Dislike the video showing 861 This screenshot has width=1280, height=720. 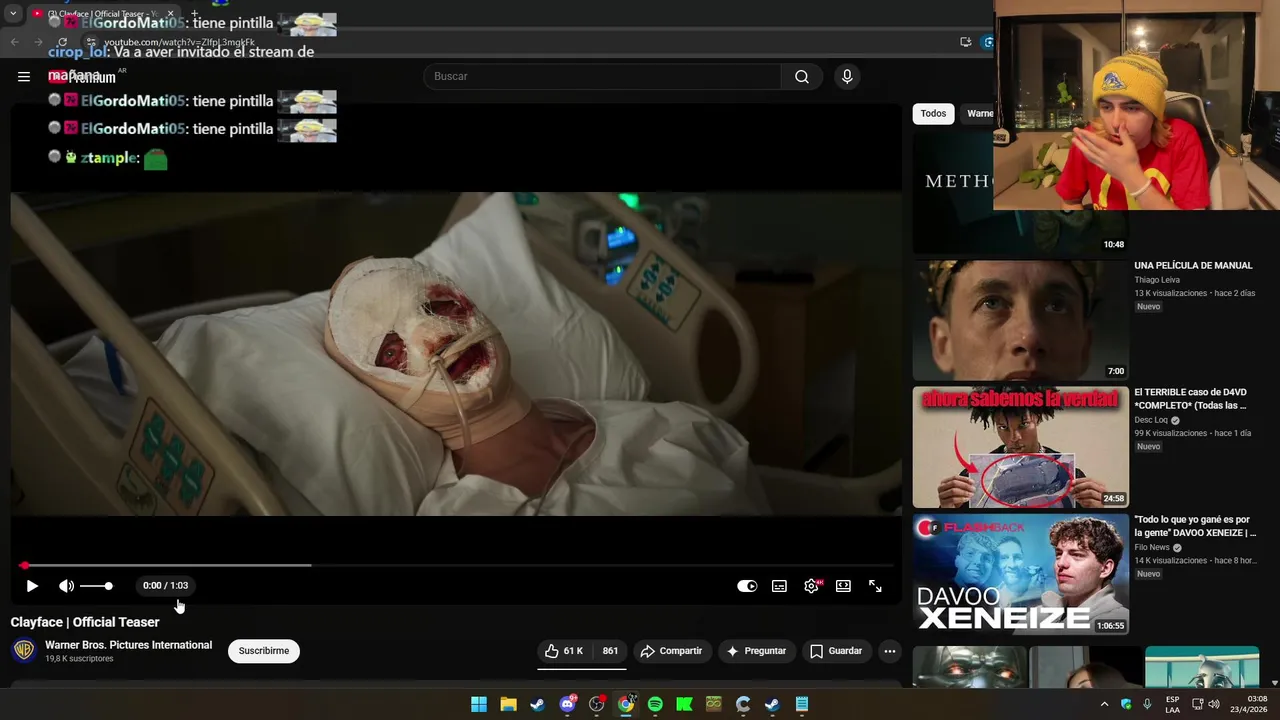(x=609, y=651)
